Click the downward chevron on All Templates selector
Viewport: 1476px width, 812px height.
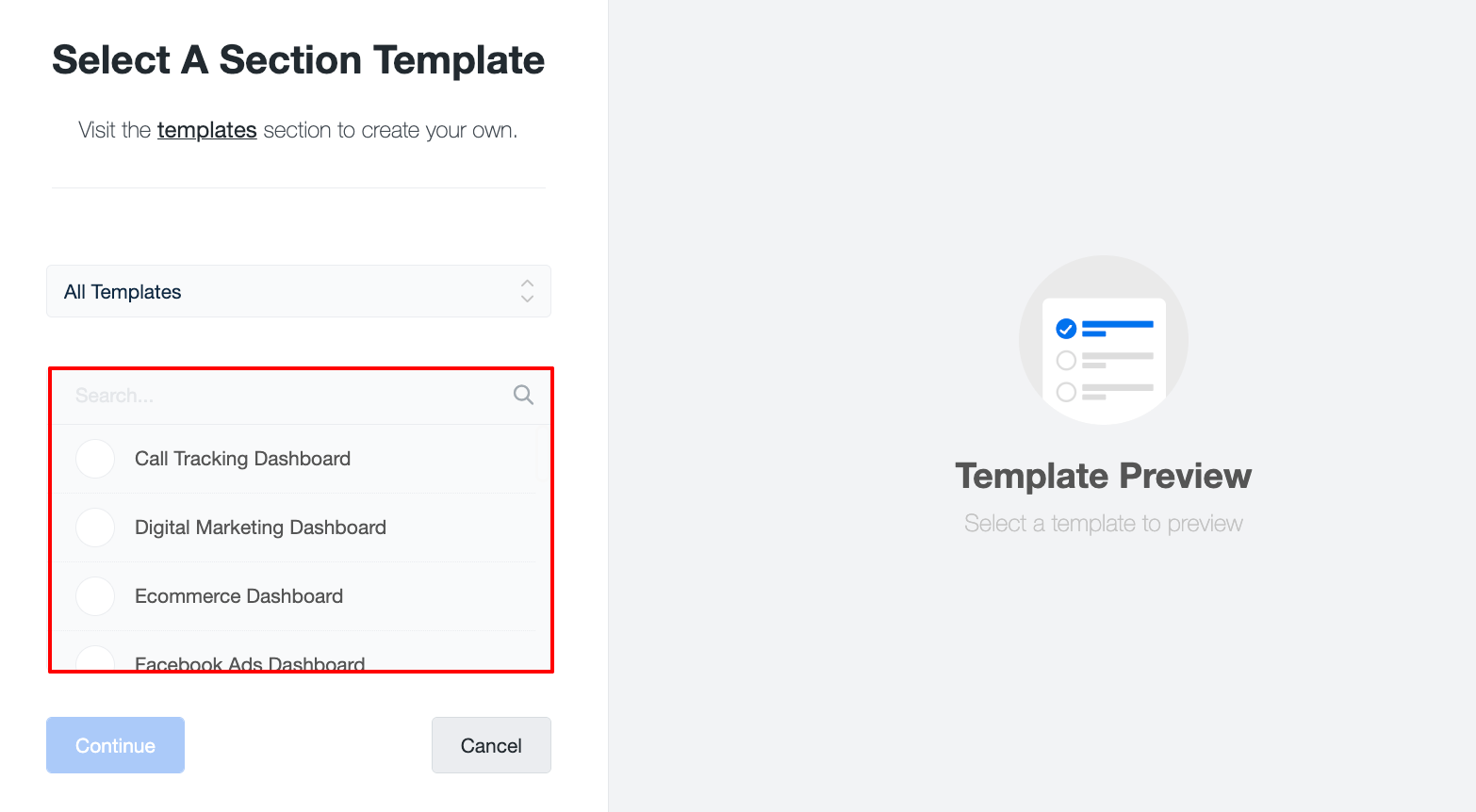[527, 298]
